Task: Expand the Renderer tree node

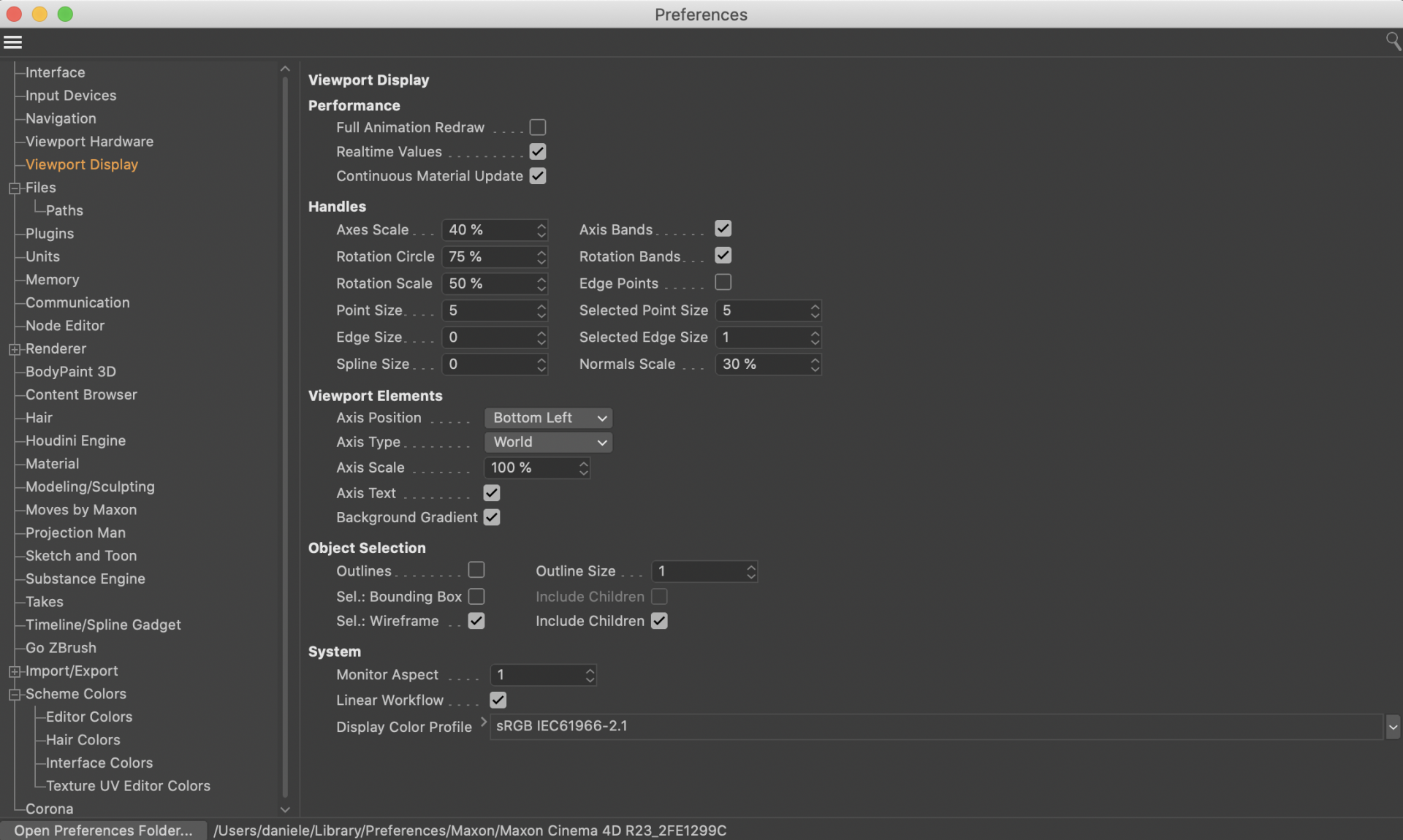Action: pyautogui.click(x=14, y=350)
